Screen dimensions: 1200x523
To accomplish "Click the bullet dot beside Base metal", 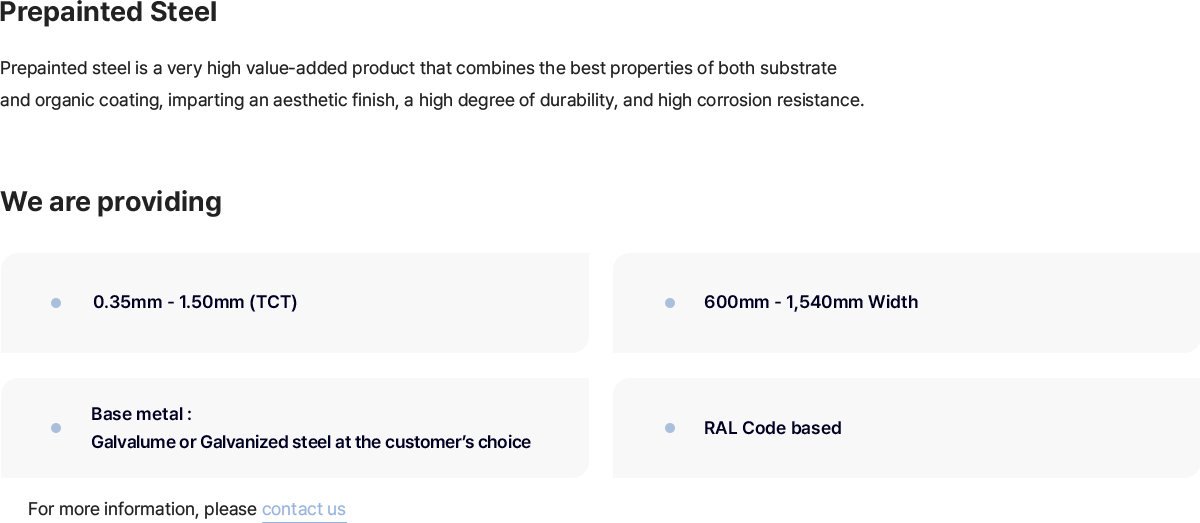I will (x=56, y=428).
